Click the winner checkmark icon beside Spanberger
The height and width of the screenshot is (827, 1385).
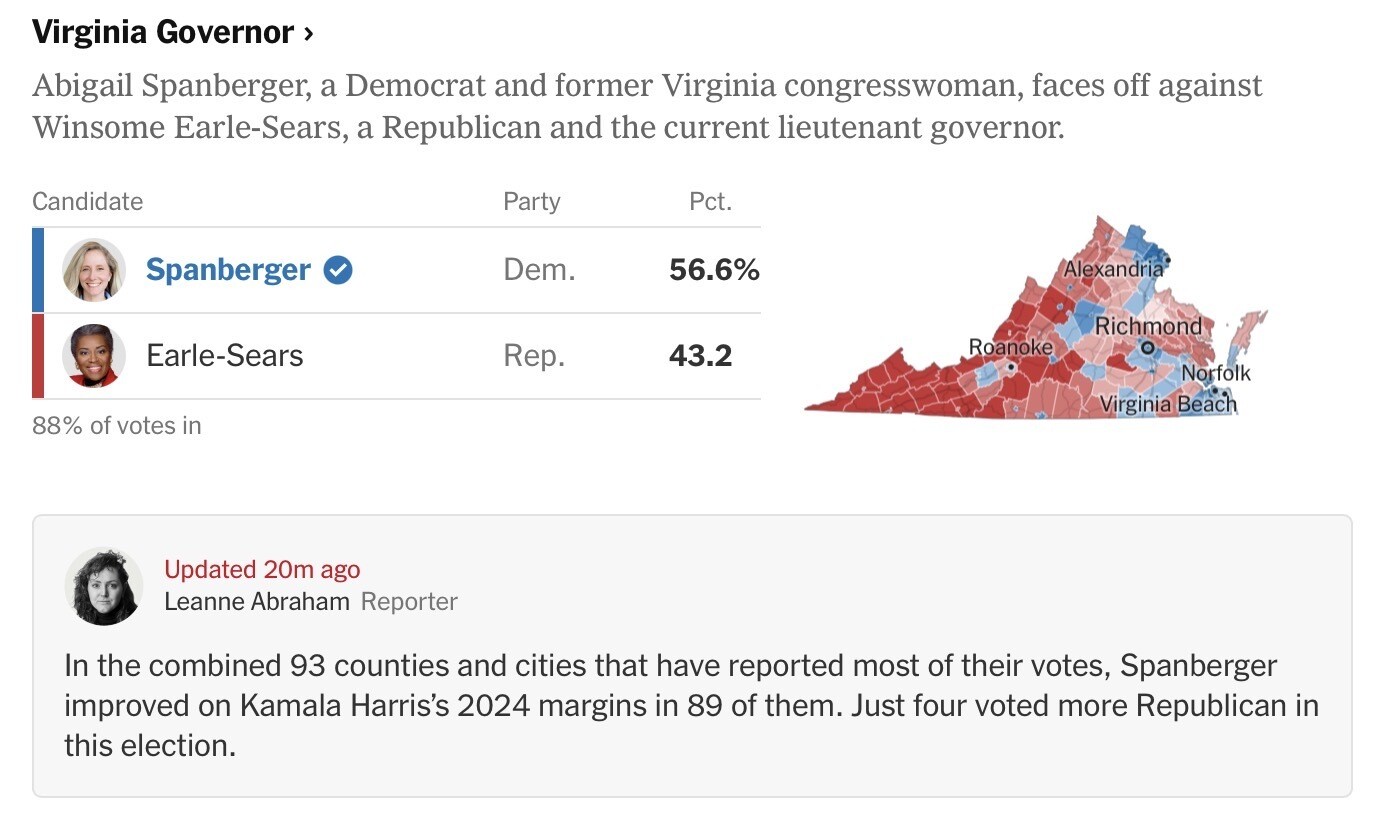click(338, 270)
